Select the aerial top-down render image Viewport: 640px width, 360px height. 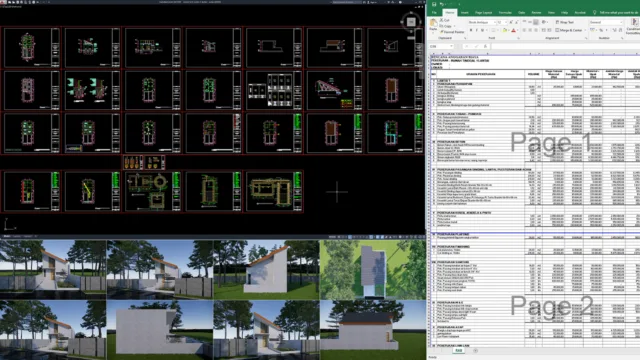(373, 270)
